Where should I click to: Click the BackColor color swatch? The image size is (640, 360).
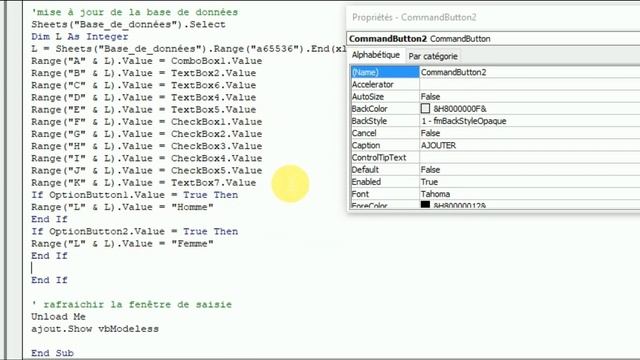[425, 109]
